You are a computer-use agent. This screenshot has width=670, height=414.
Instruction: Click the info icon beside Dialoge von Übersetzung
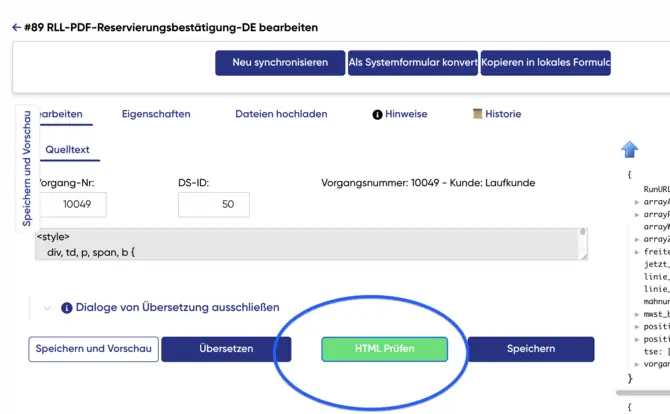(67, 308)
